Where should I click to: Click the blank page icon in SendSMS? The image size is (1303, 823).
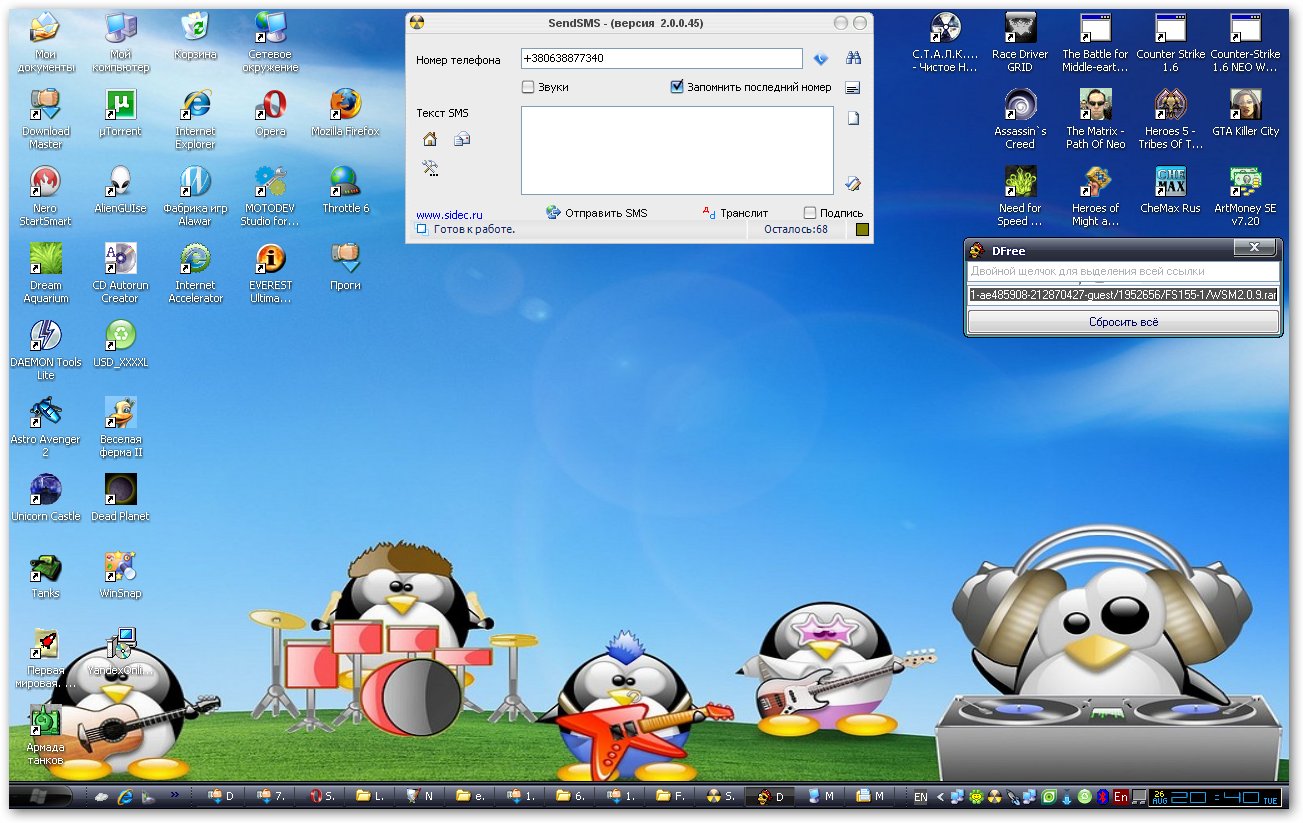point(853,118)
